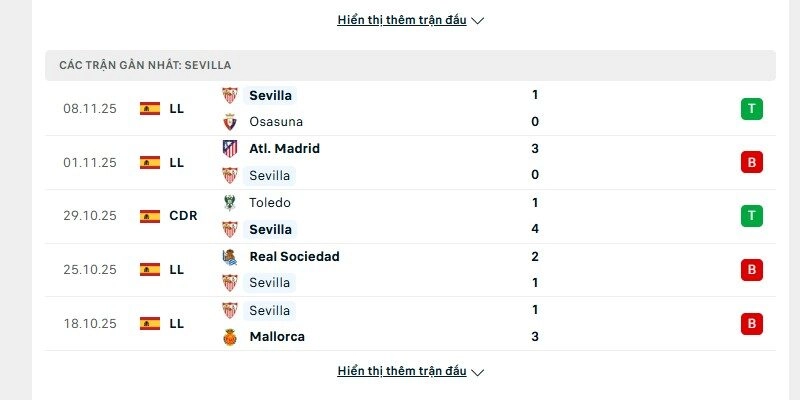Click the Real Sociedad crest icon
Screen dimensions: 800x400
(230, 257)
